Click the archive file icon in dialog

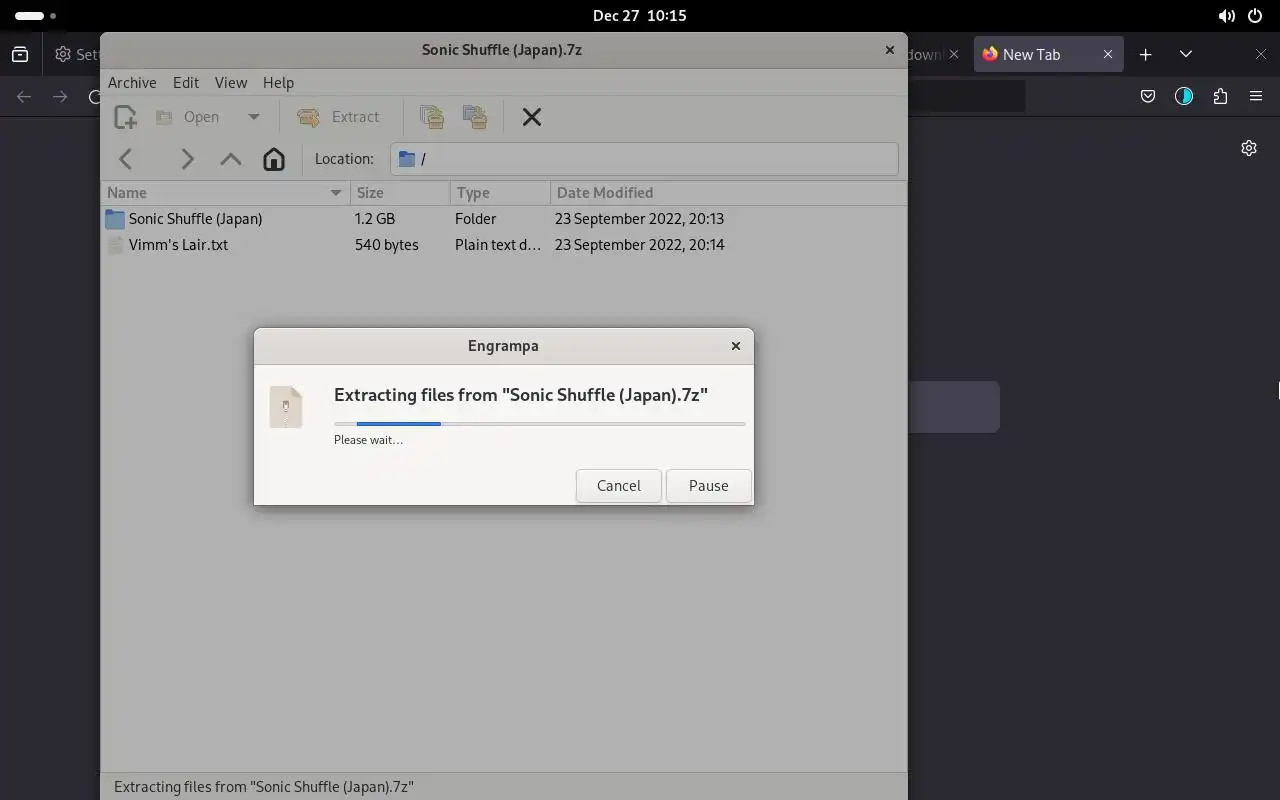[x=286, y=407]
